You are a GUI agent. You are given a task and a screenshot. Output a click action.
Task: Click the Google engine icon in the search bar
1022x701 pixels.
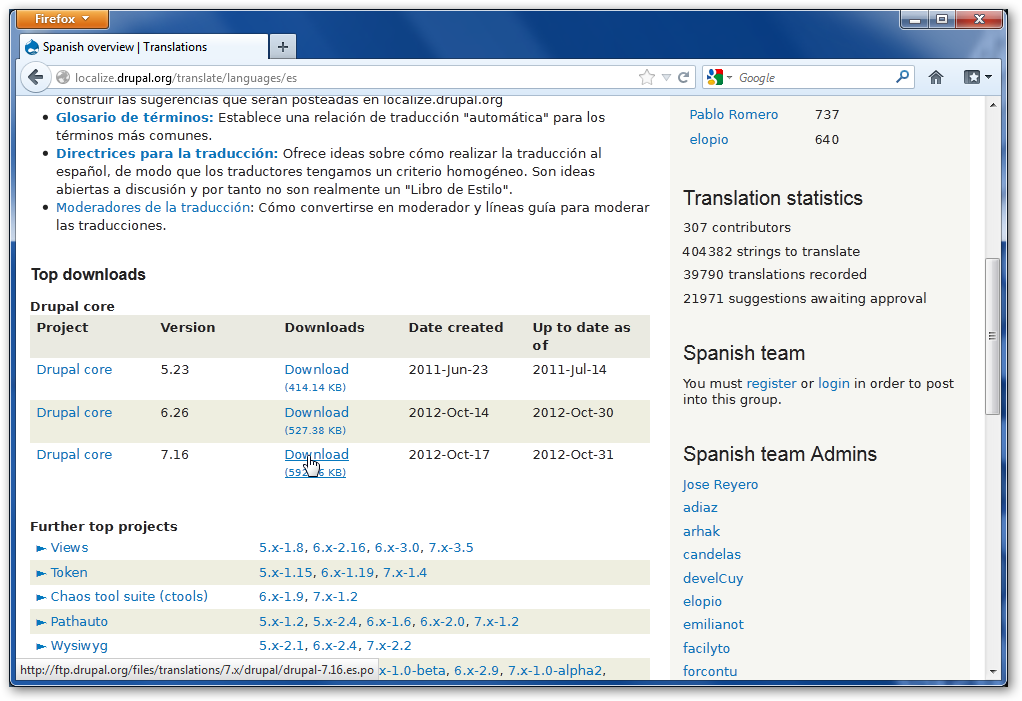point(716,77)
